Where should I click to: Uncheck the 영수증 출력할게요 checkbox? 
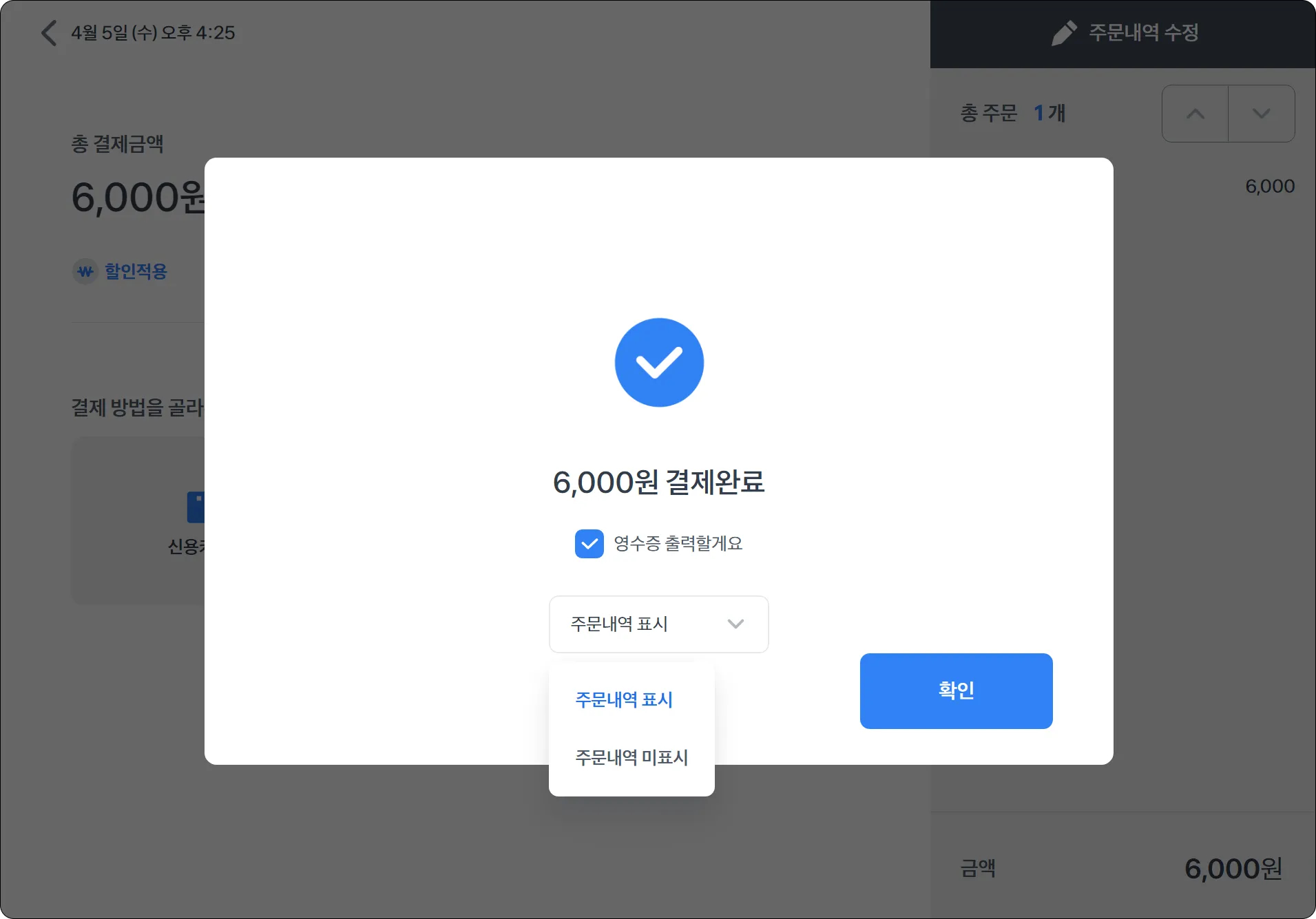pyautogui.click(x=589, y=544)
